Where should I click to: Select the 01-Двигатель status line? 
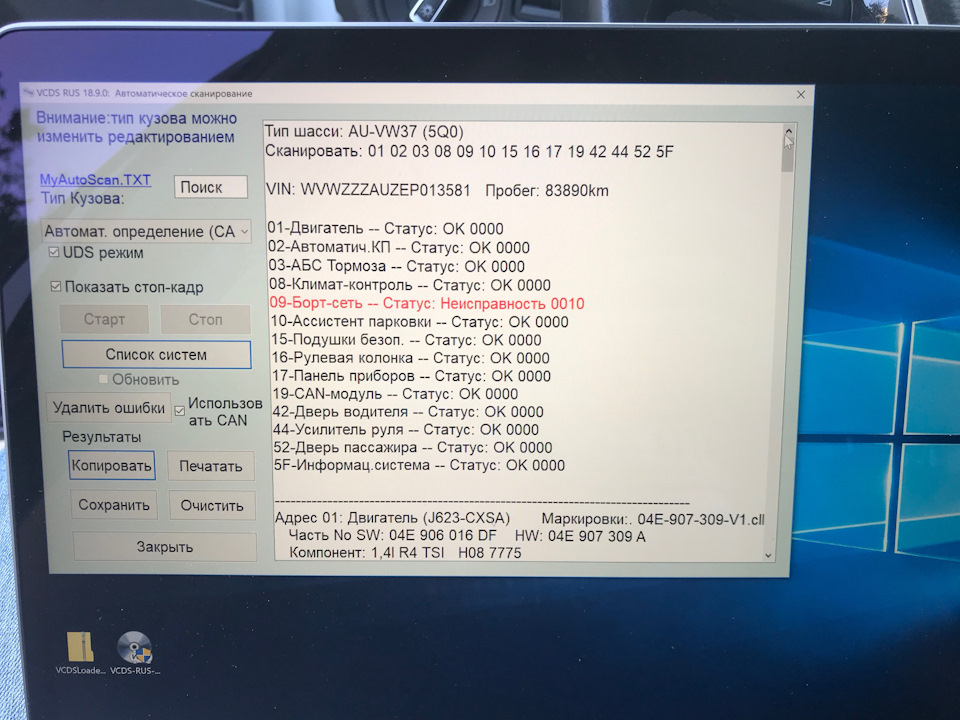[385, 228]
